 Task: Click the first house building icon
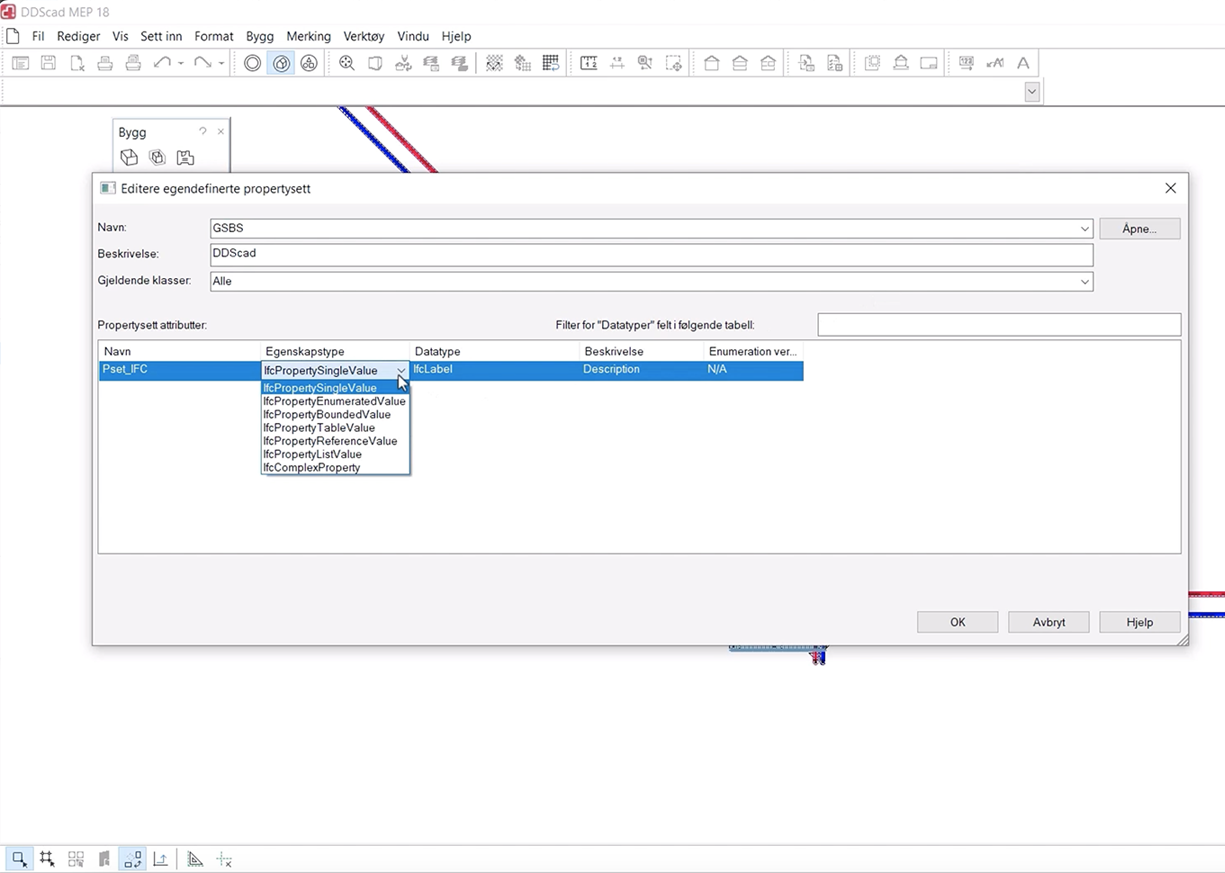tap(712, 63)
